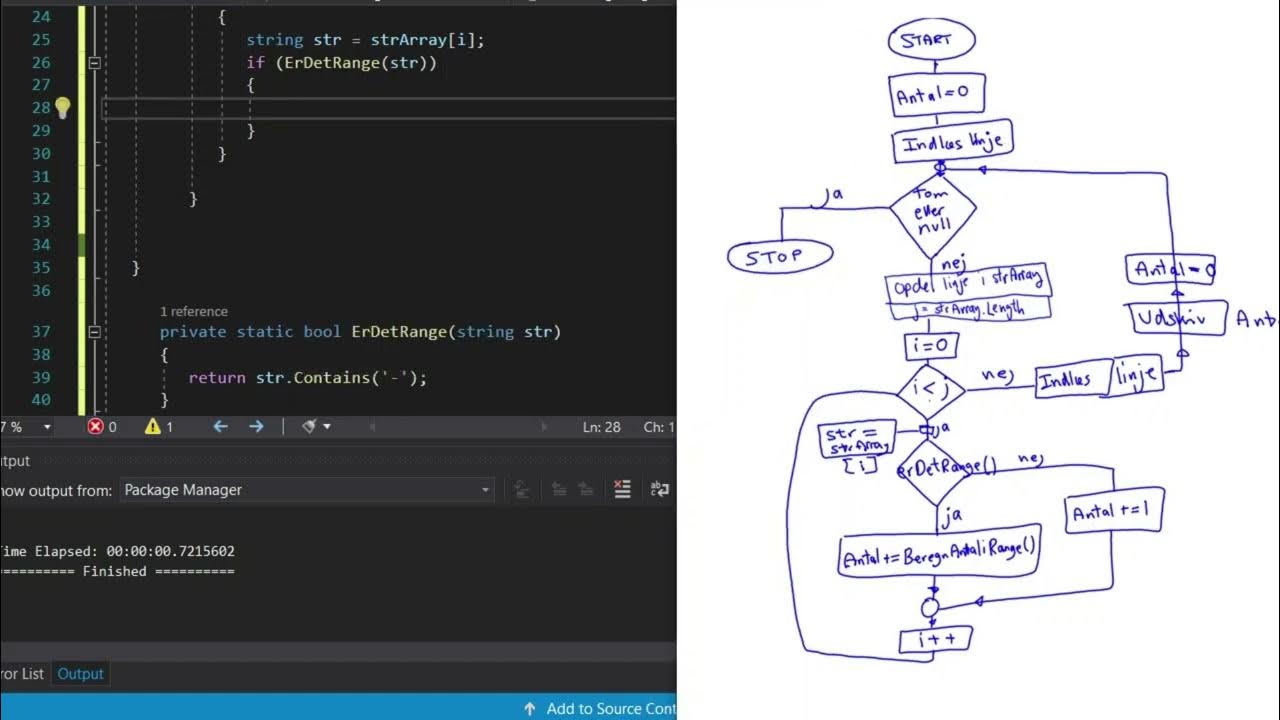Click the 'Time Elapsed' output line
Viewport: 1280px width, 720px height.
tap(118, 551)
